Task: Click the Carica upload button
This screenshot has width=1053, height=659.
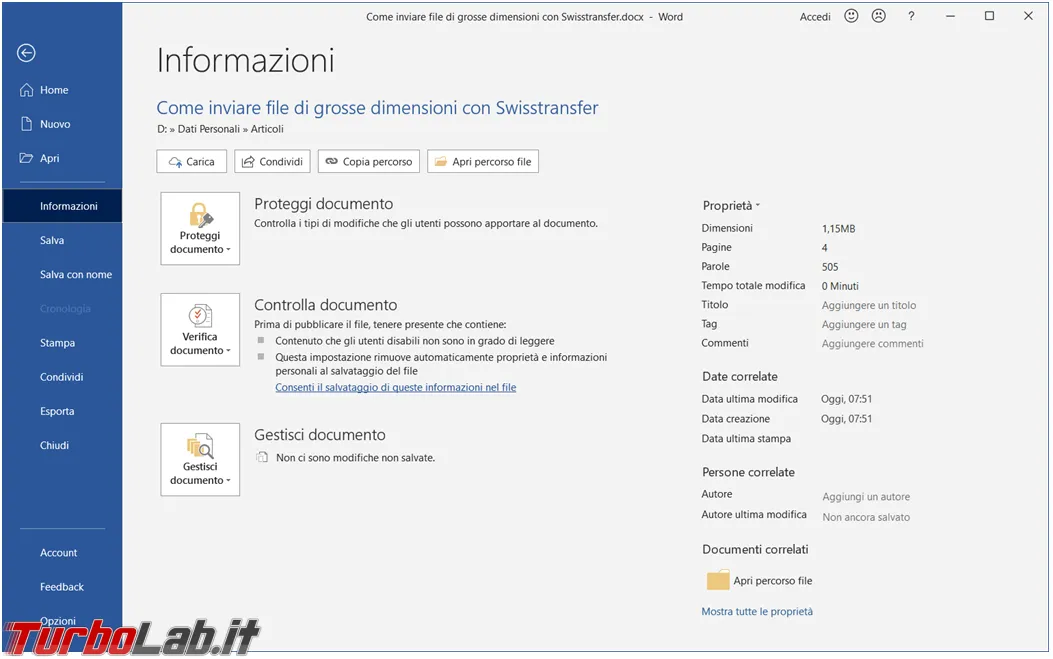Action: point(191,161)
